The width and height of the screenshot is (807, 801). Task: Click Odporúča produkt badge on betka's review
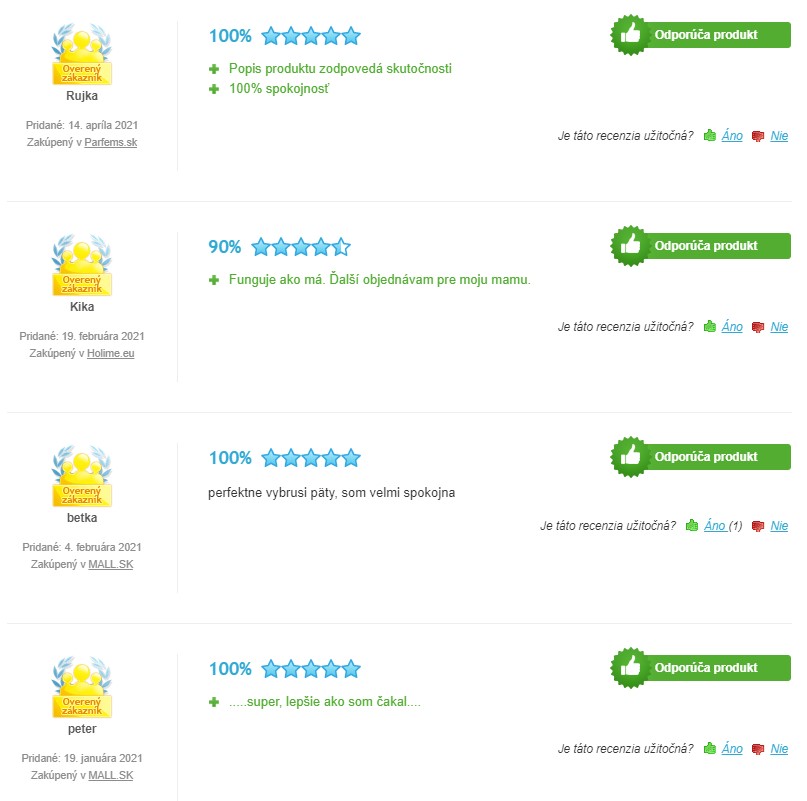(x=700, y=457)
